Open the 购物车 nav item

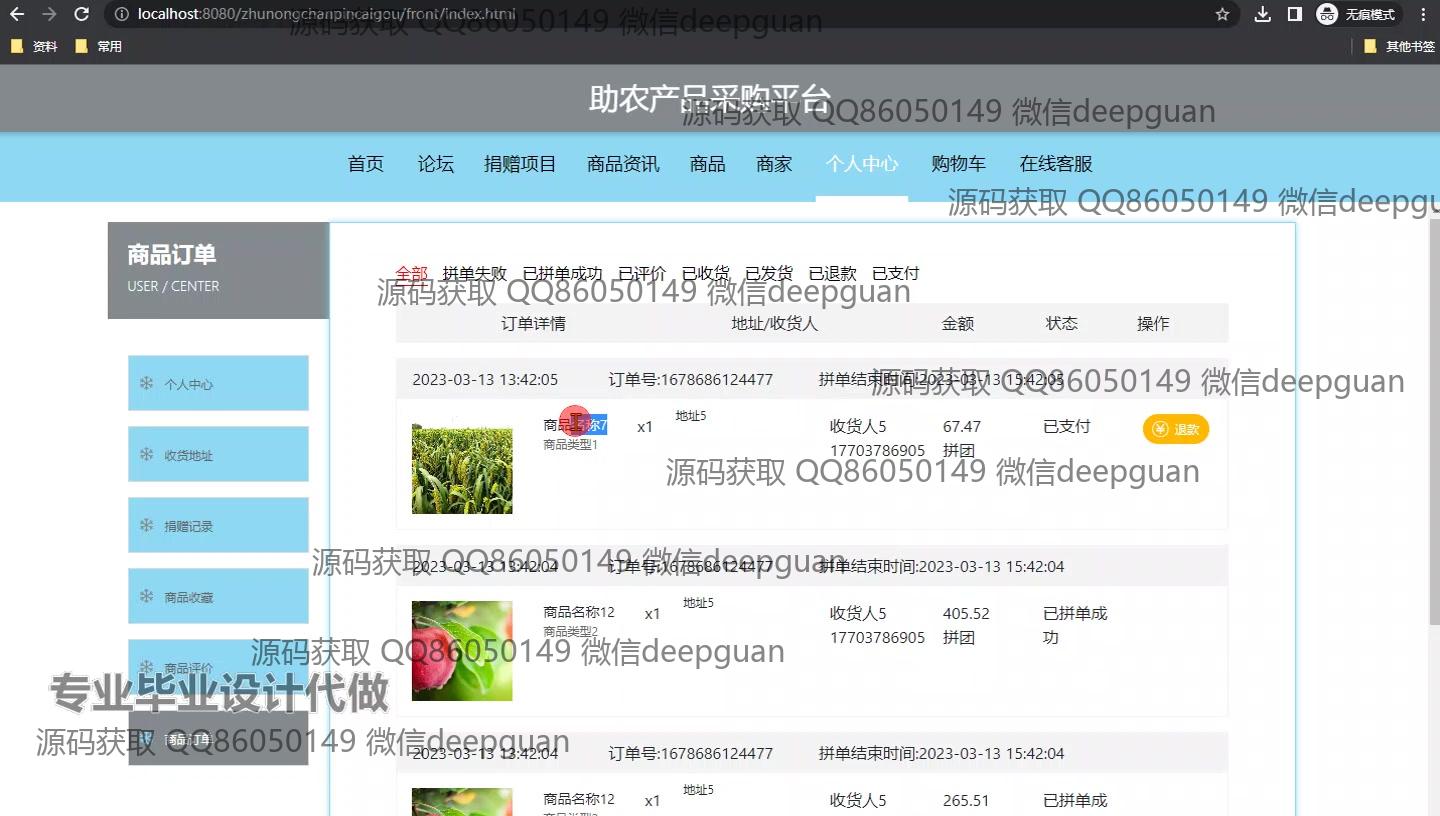pyautogui.click(x=958, y=164)
